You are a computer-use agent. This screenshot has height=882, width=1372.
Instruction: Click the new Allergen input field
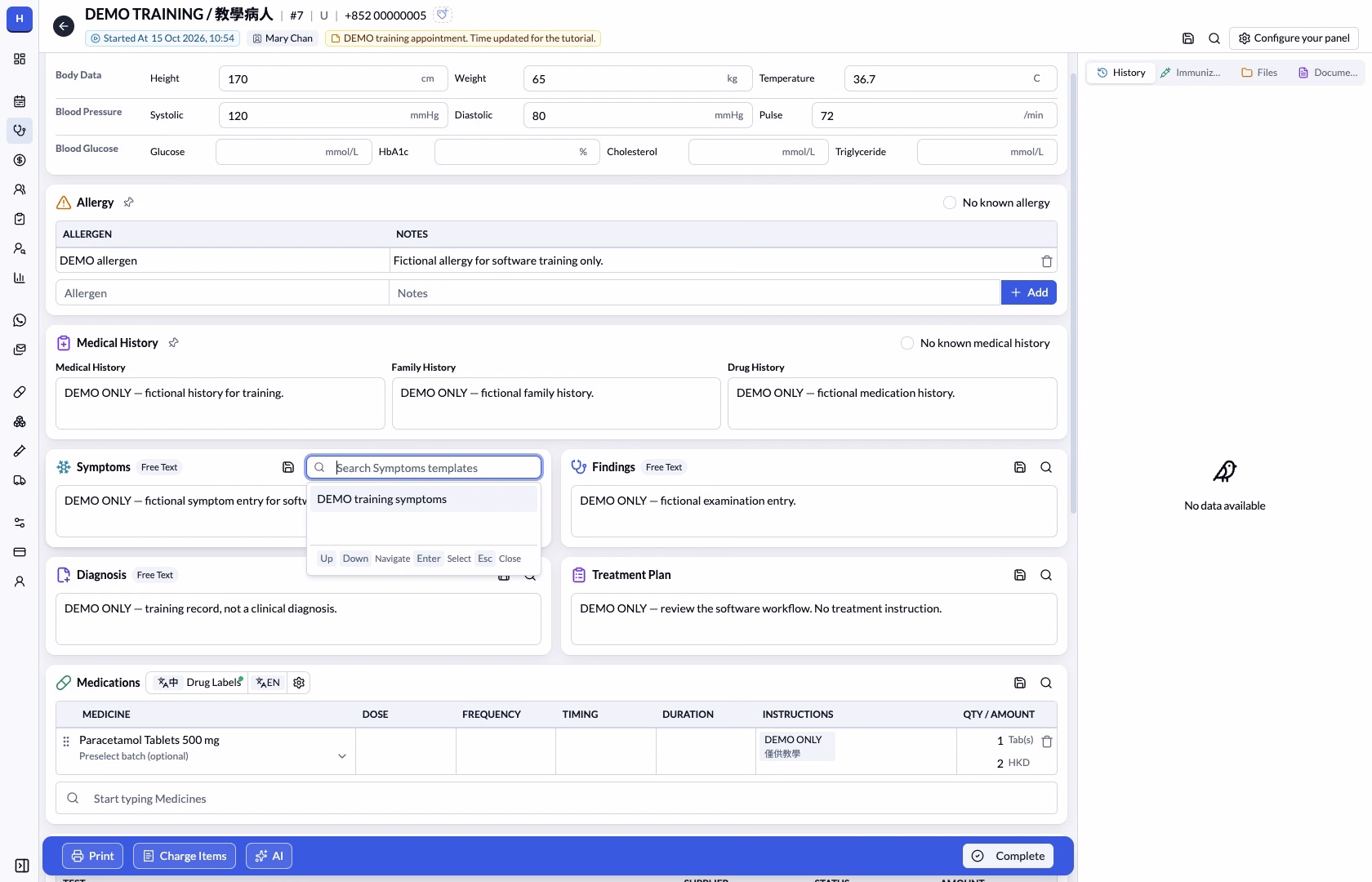[x=222, y=293]
